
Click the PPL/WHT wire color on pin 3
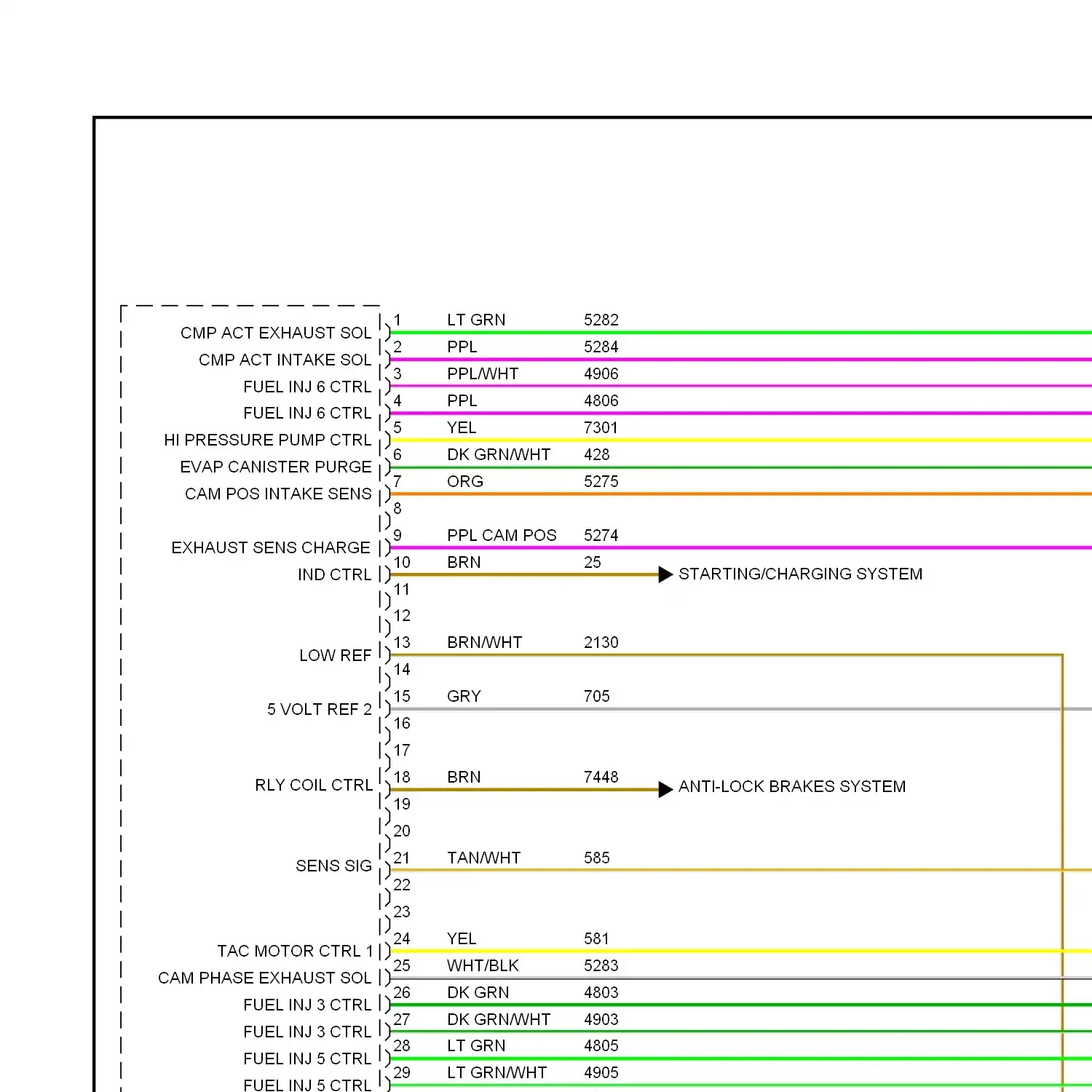483,373
